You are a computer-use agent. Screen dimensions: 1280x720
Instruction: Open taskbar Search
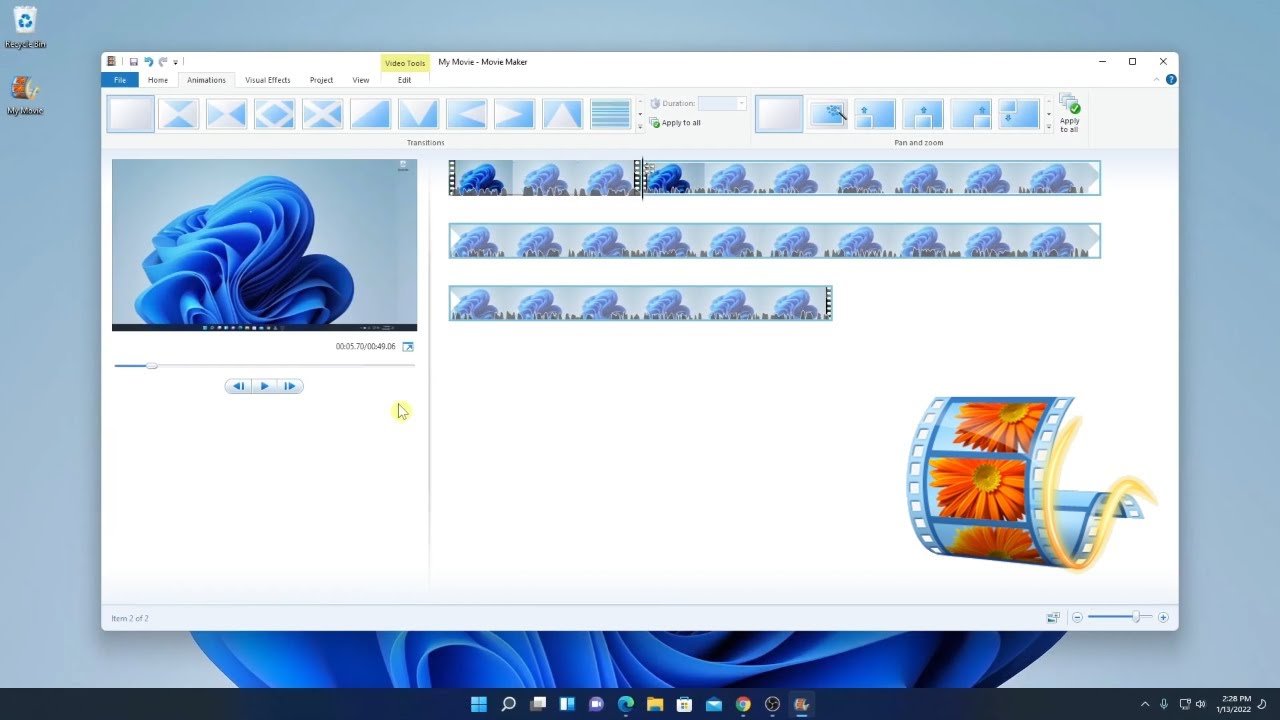508,704
